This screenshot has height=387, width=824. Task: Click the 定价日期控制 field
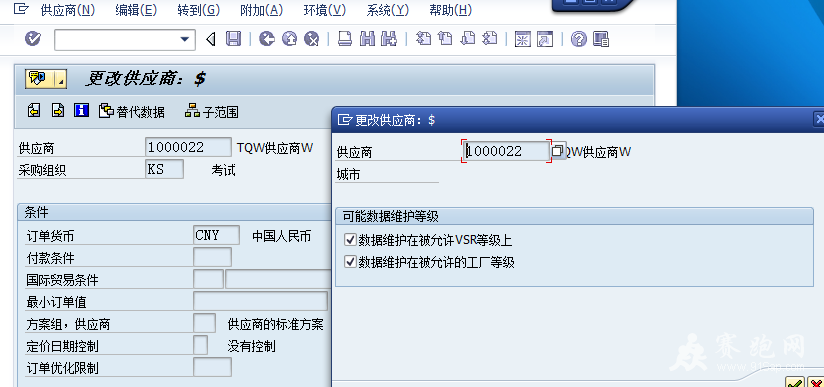pyautogui.click(x=201, y=345)
